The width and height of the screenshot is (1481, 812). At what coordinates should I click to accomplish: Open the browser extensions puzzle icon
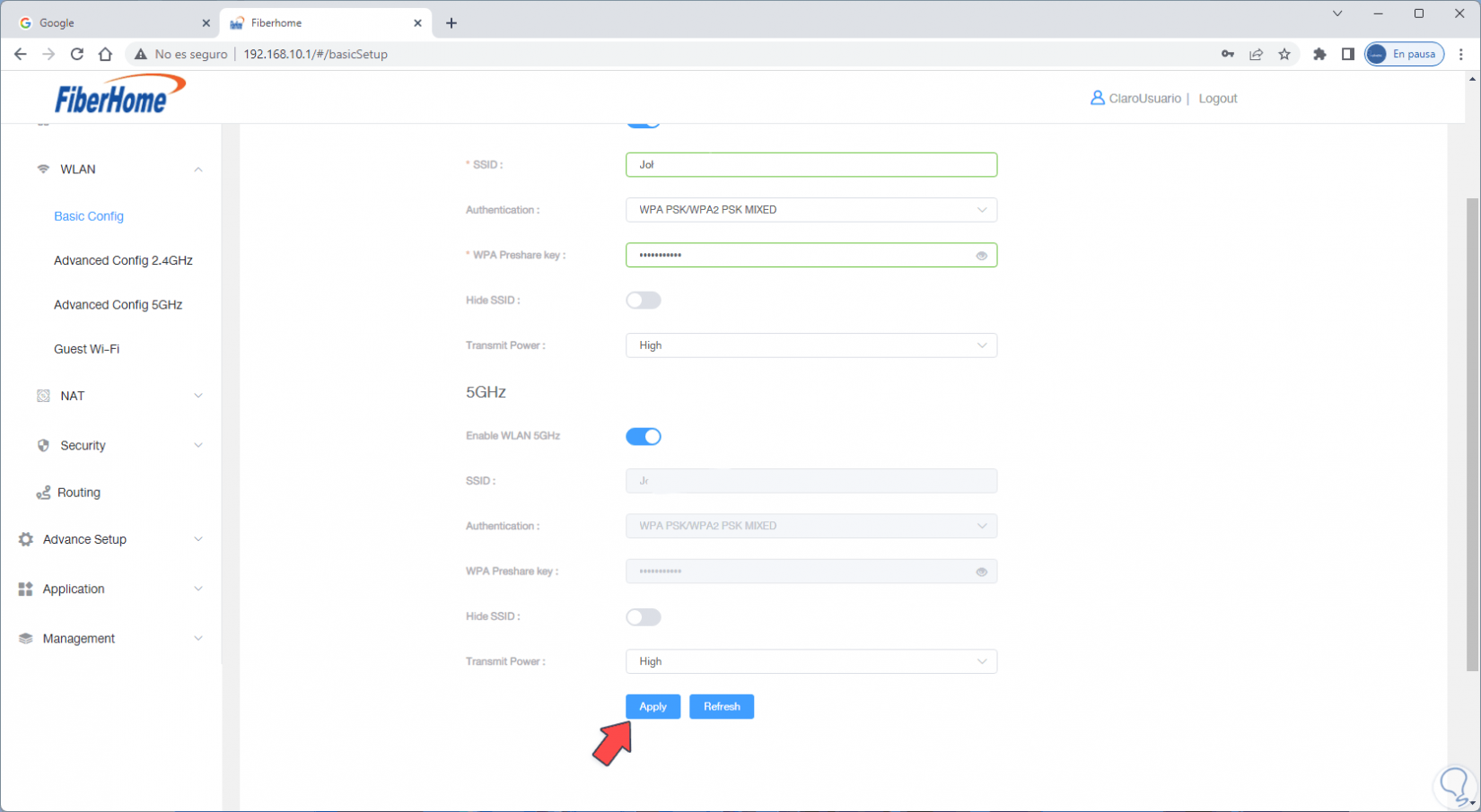point(1319,54)
